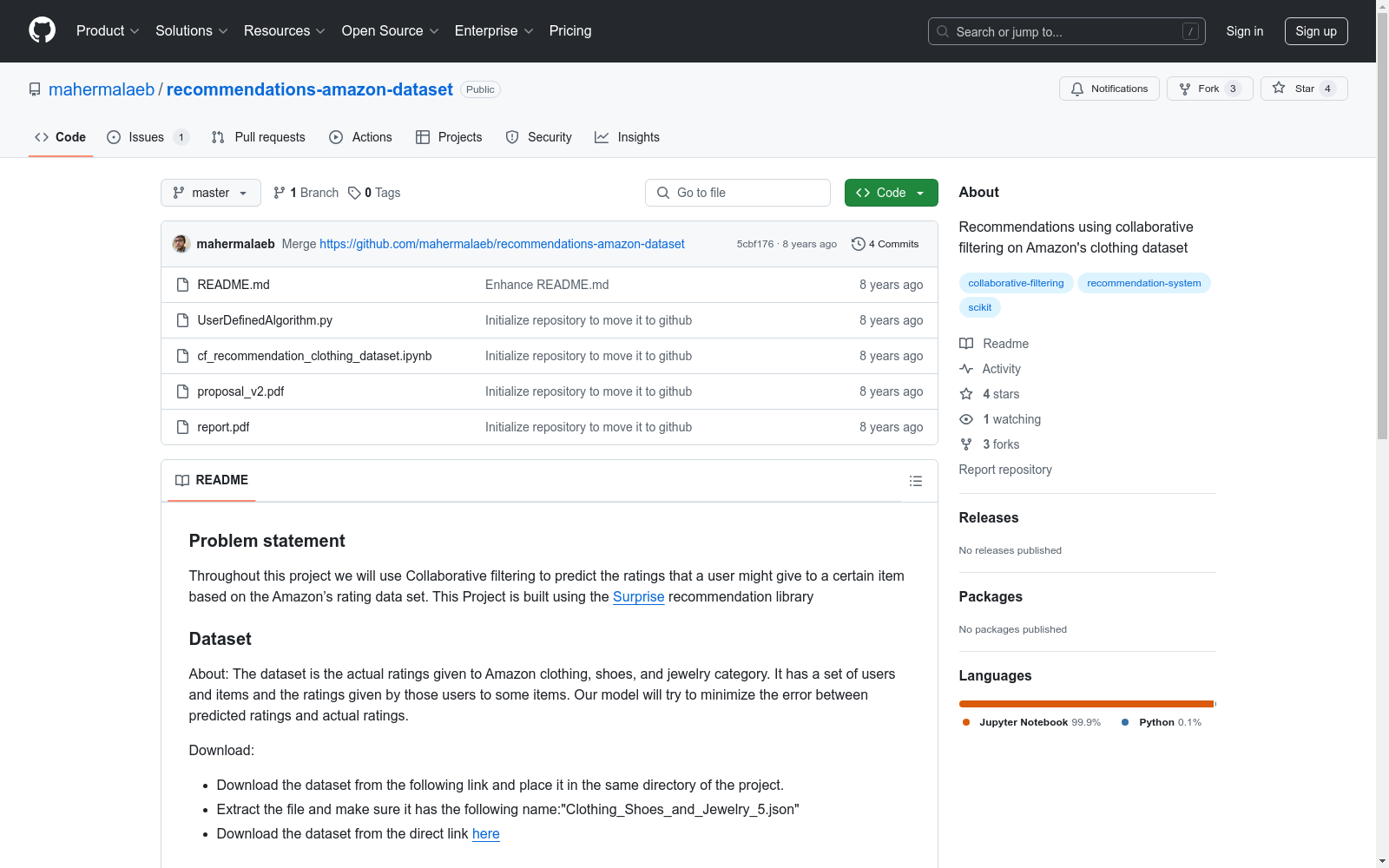Click the star icon beside 4 stars
Viewport: 1389px width, 868px height.
[966, 394]
